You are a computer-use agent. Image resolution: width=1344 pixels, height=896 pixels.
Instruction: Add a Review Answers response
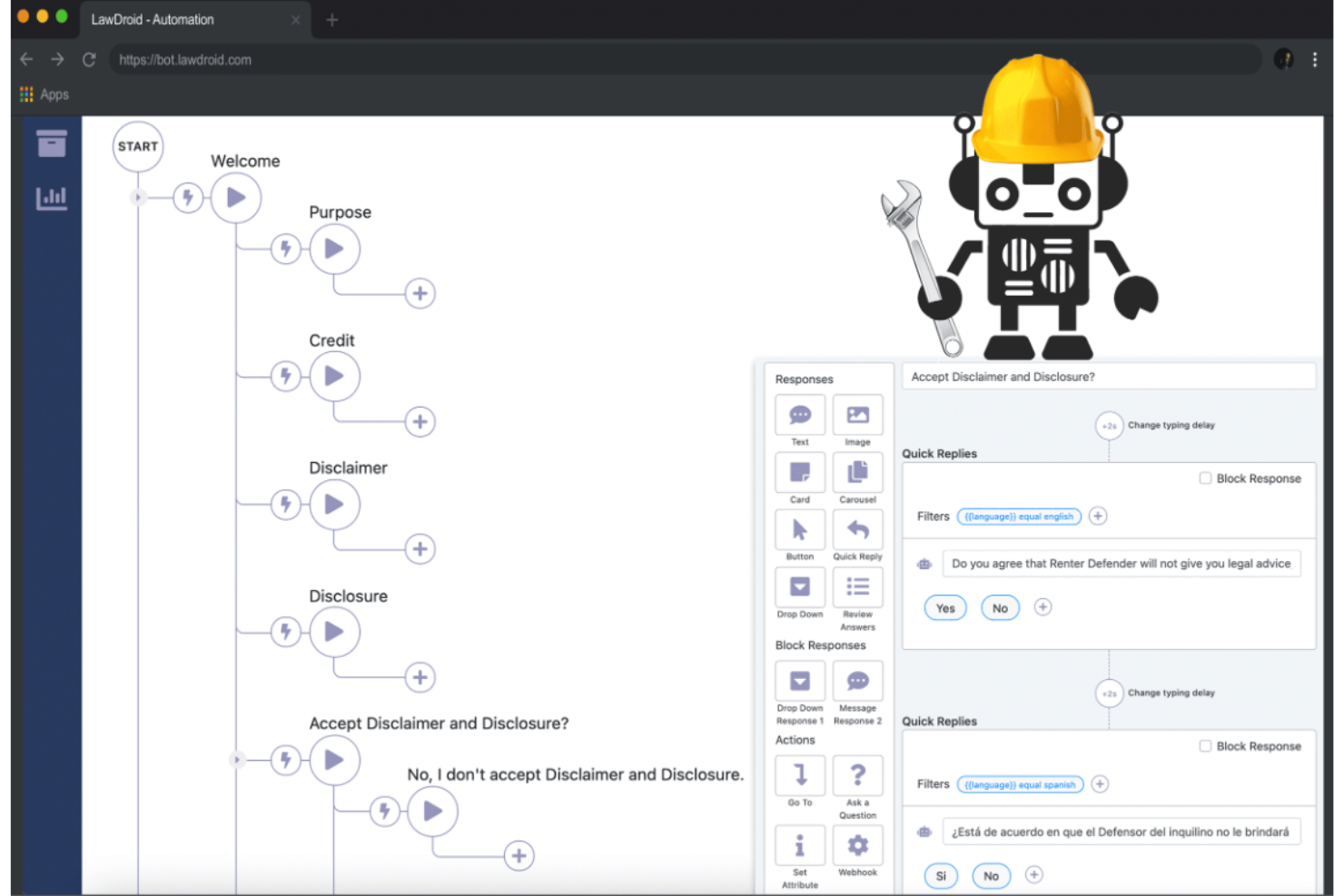pos(857,587)
